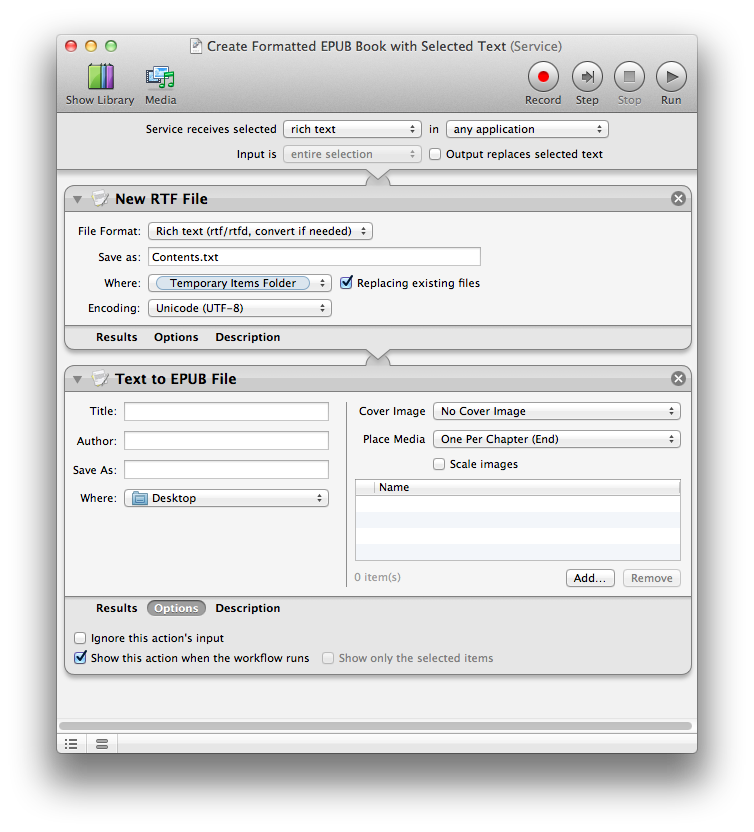Toggle 'Show only the selected items'
This screenshot has height=832, width=754.
[x=328, y=658]
